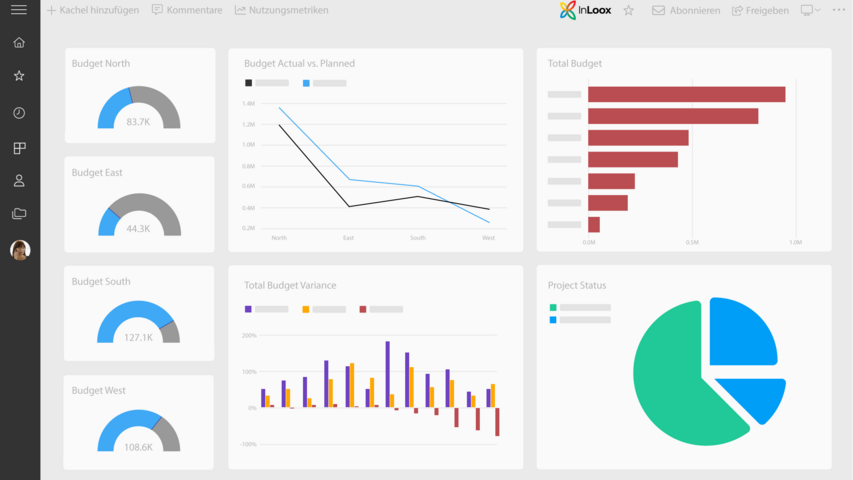Open favorites via the sidebar star icon

tap(19, 76)
